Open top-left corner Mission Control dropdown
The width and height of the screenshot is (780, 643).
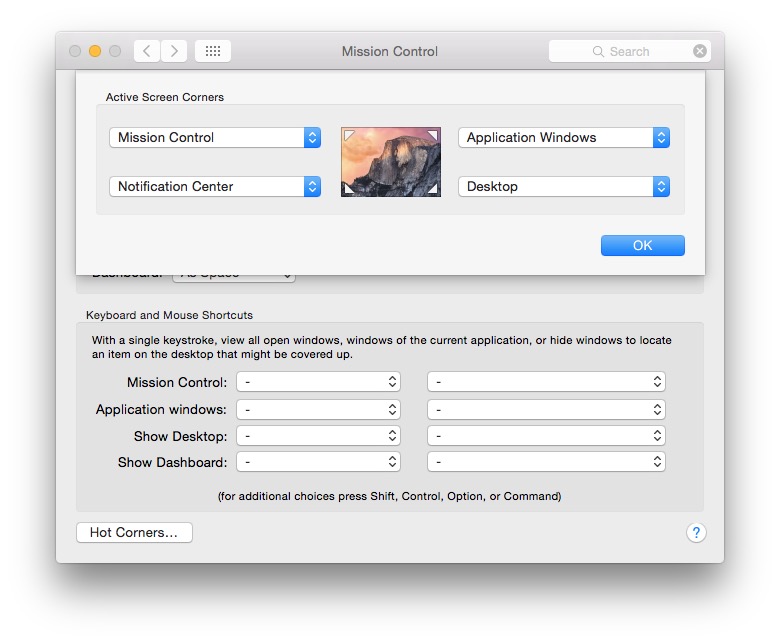point(215,138)
